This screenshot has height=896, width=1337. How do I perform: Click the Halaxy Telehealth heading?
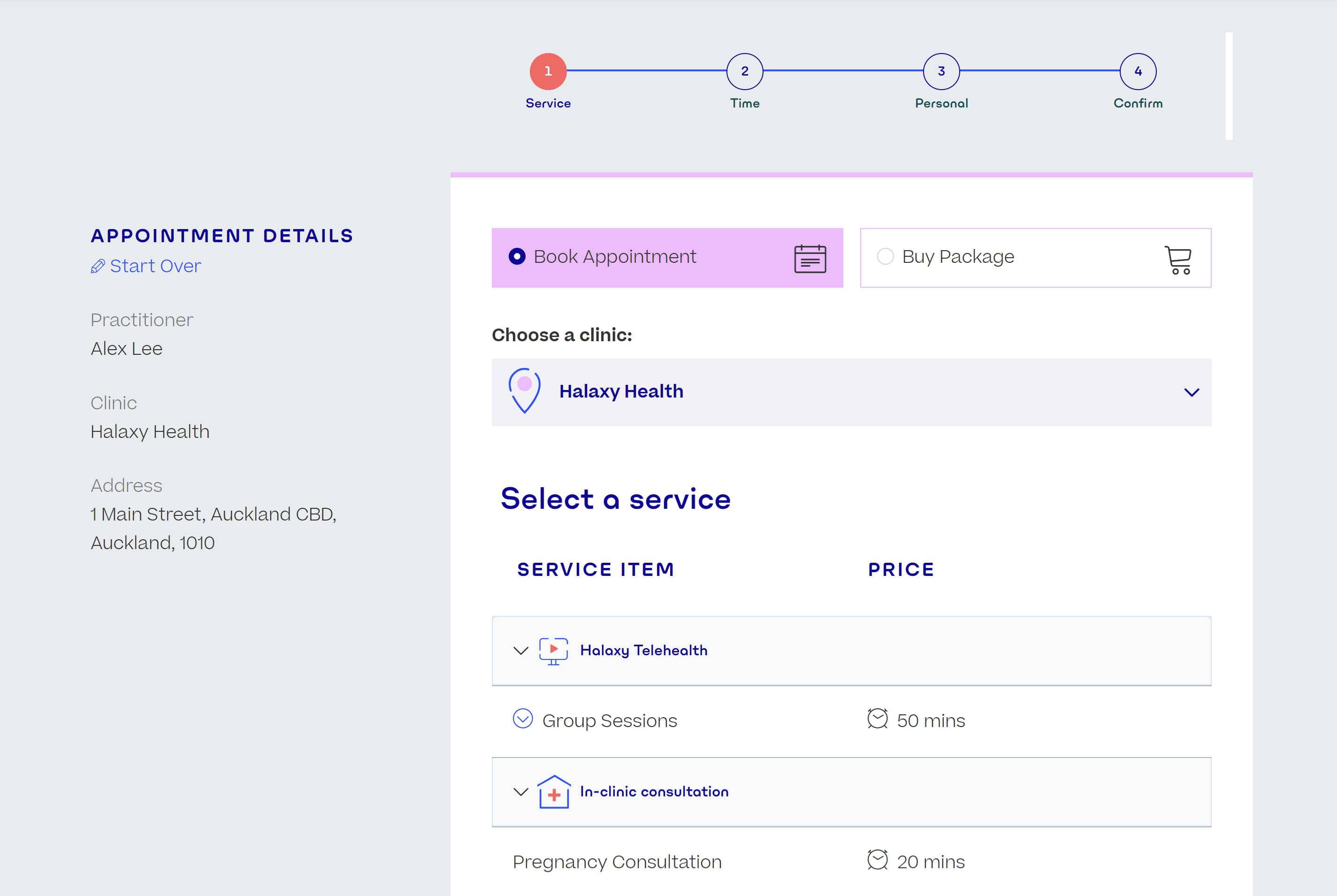click(643, 651)
